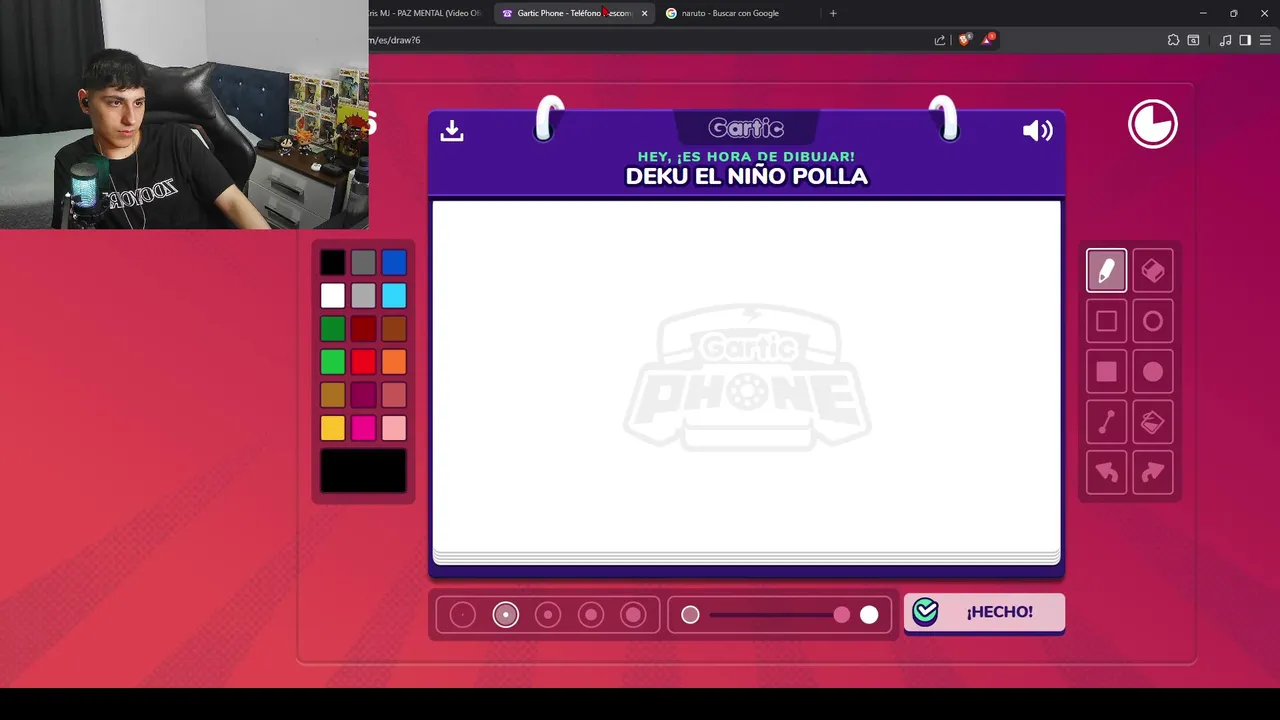
Task: Select the second brush size
Action: click(506, 615)
